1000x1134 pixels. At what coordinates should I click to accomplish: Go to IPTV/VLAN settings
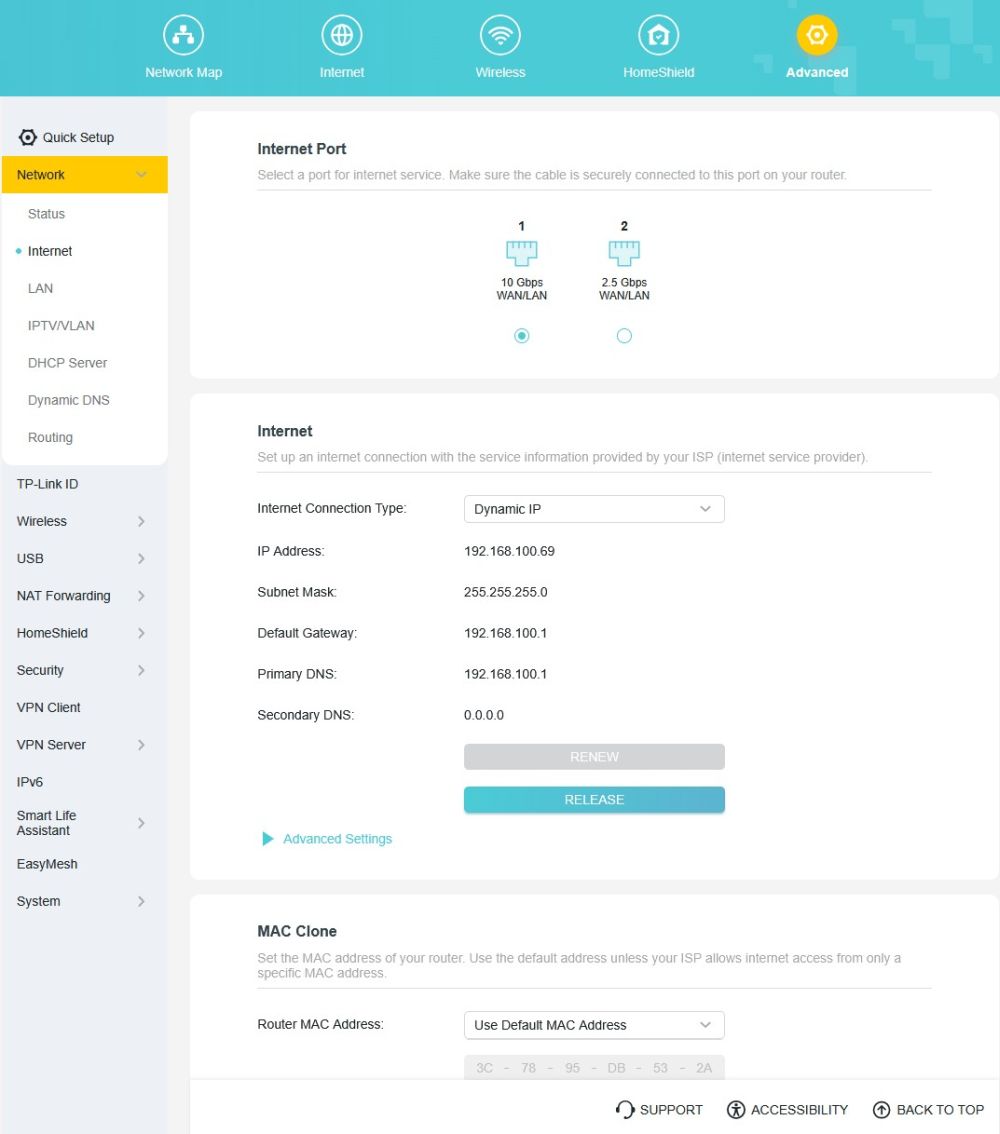tap(61, 326)
